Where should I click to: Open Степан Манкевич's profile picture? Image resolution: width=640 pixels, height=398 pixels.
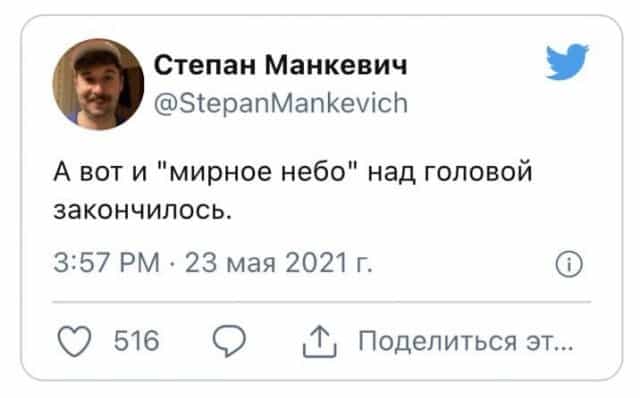coord(98,84)
